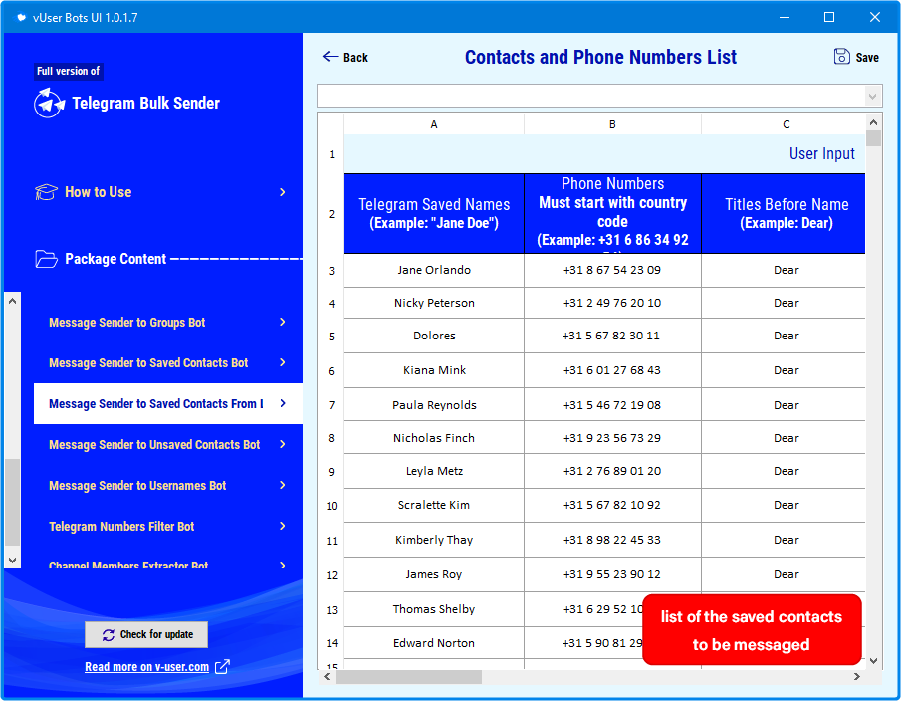Image resolution: width=901 pixels, height=701 pixels.
Task: Select the 'Dolores' name cell
Action: click(434, 336)
